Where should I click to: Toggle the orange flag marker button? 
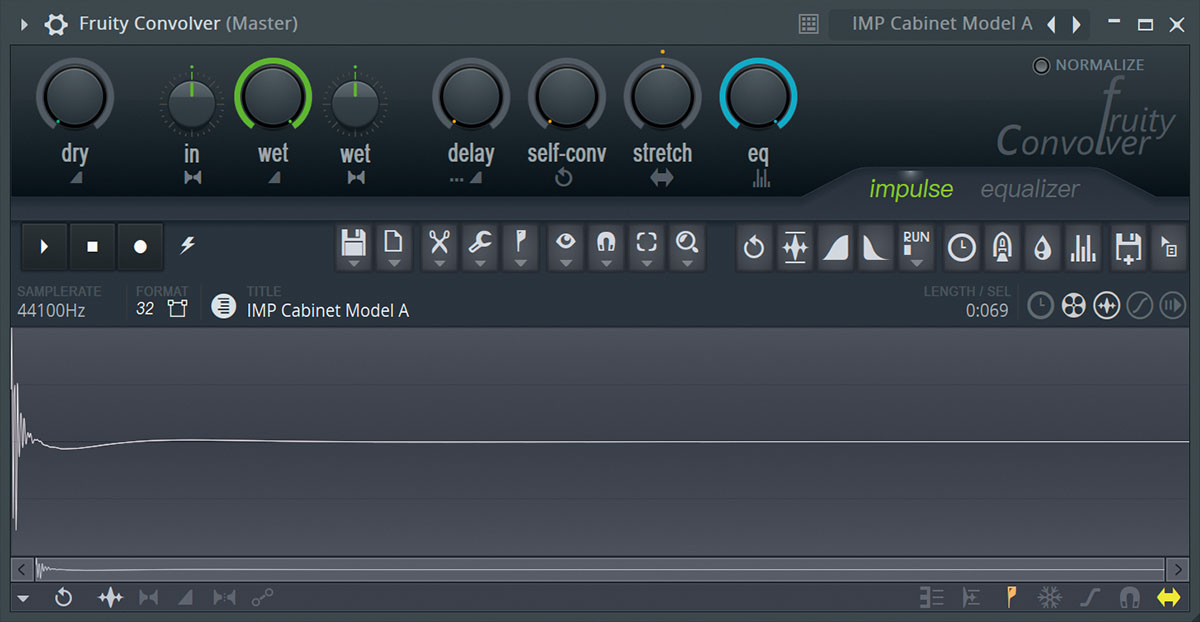pyautogui.click(x=1011, y=598)
